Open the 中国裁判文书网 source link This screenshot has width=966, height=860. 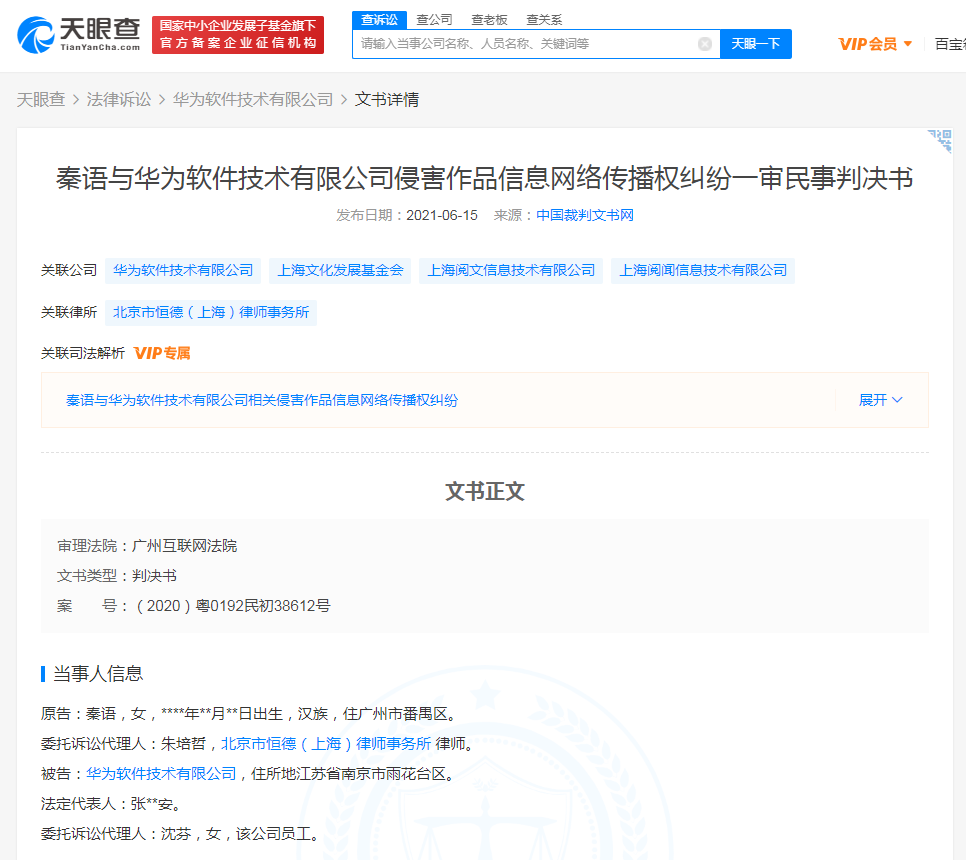point(585,215)
